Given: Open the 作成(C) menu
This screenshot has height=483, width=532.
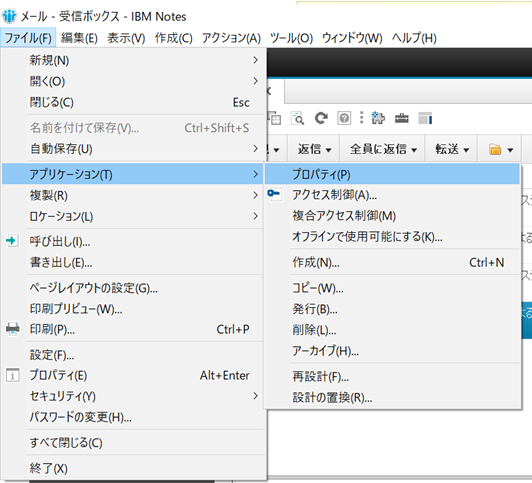Looking at the screenshot, I should pos(174,38).
